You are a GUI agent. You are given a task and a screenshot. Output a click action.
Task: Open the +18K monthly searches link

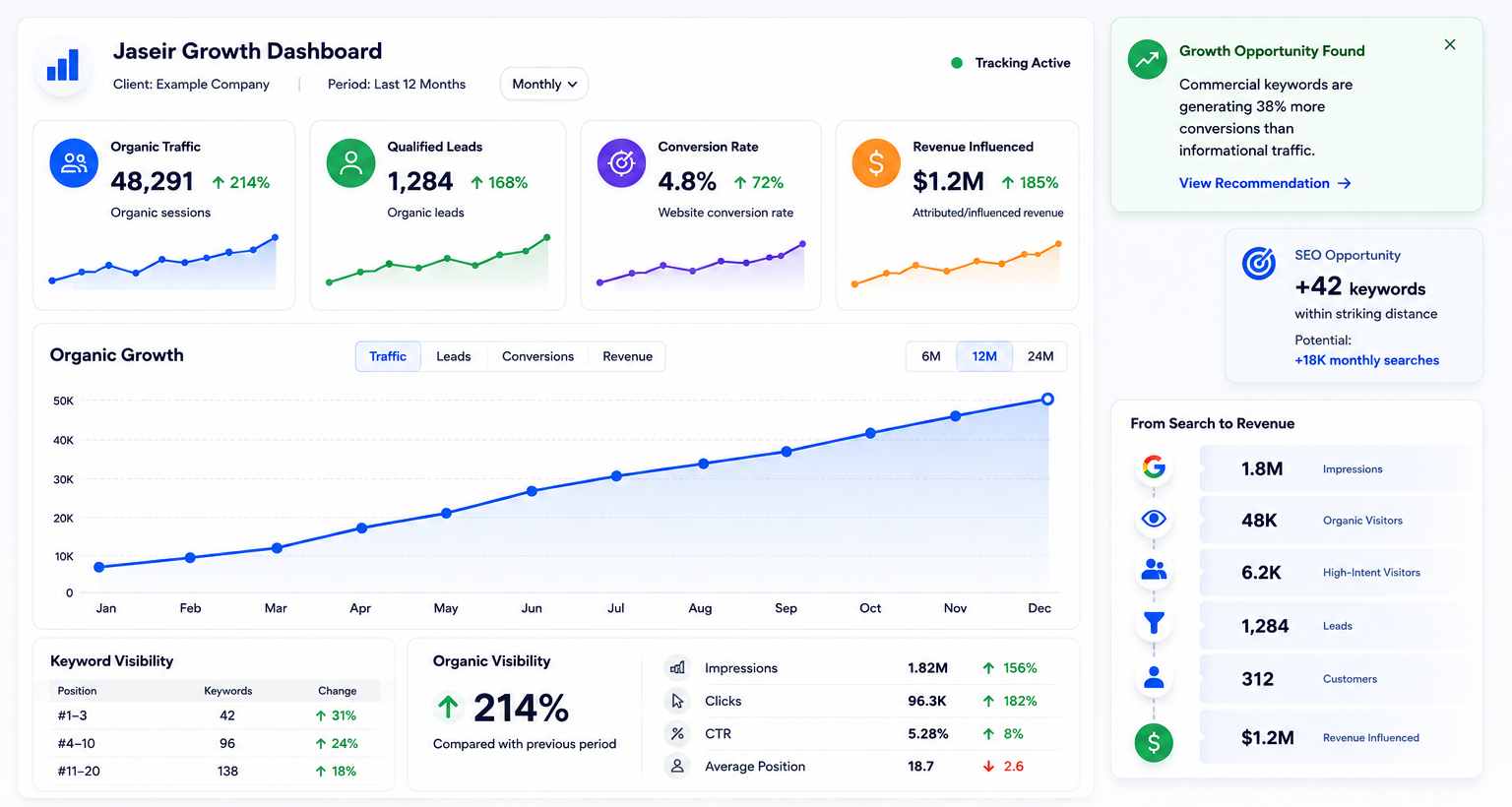click(1366, 360)
